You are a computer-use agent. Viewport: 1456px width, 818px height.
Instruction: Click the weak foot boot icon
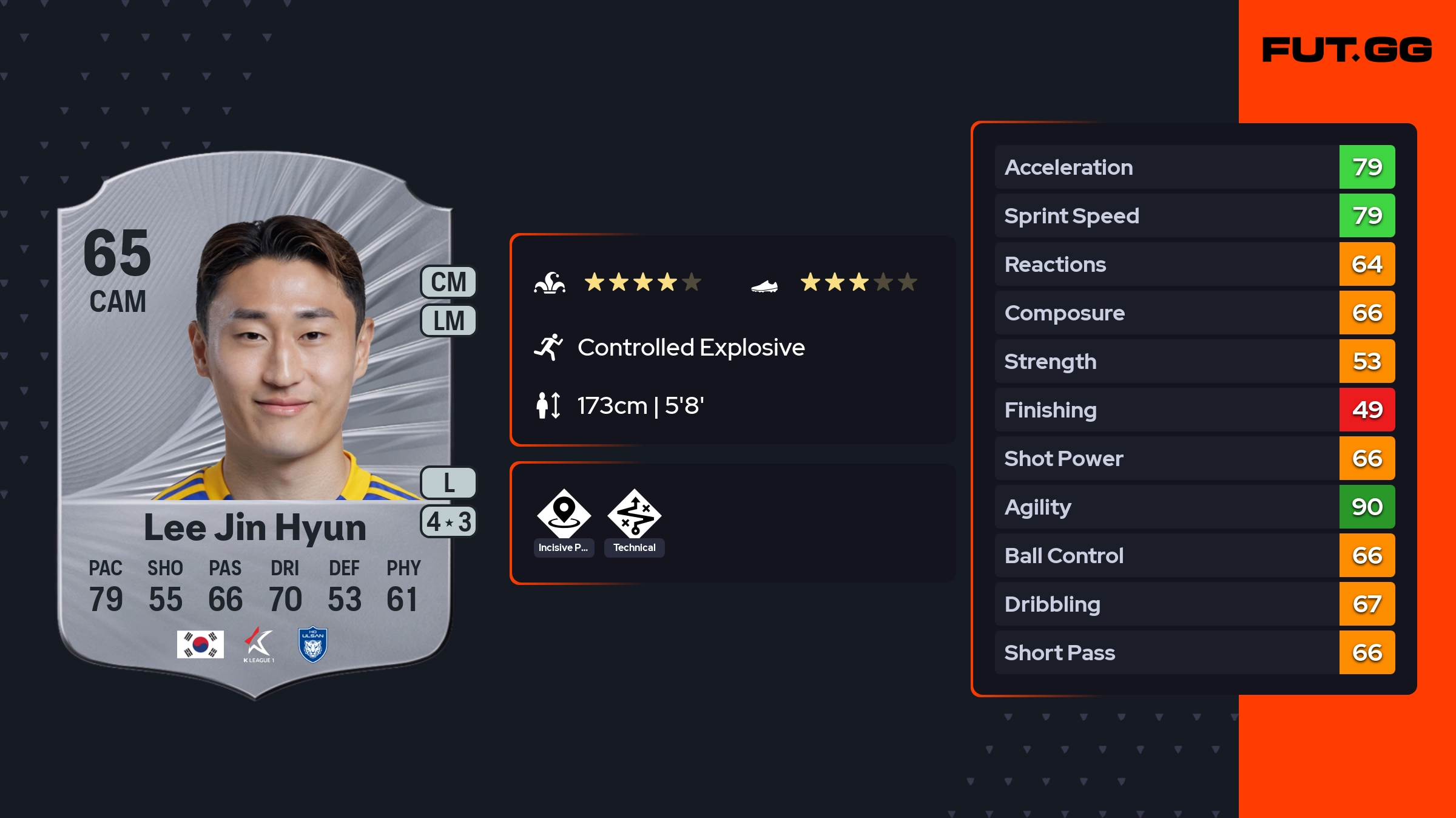(764, 285)
